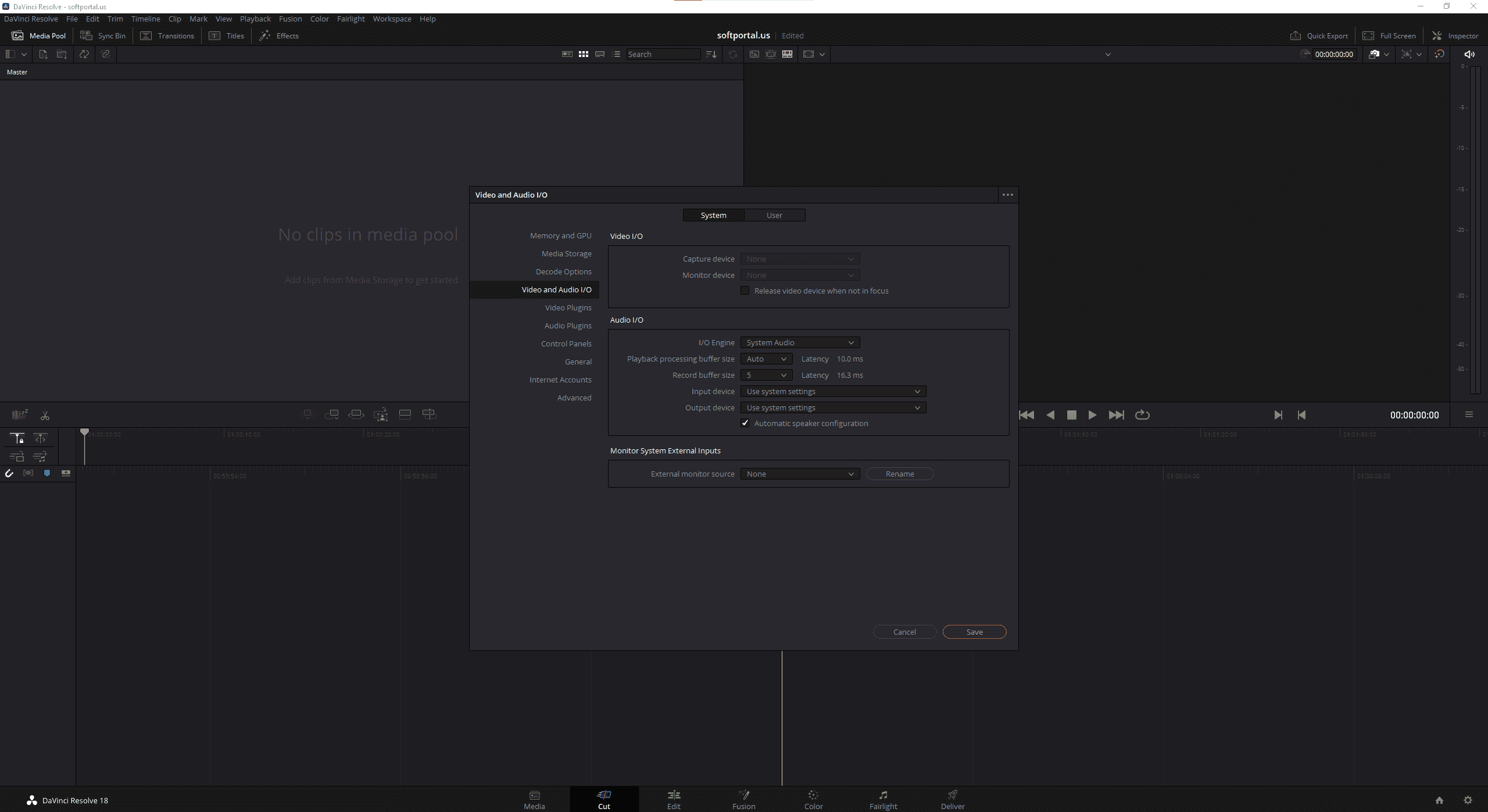The height and width of the screenshot is (812, 1488).
Task: Open the Deliver page rocket icon
Action: [952, 795]
